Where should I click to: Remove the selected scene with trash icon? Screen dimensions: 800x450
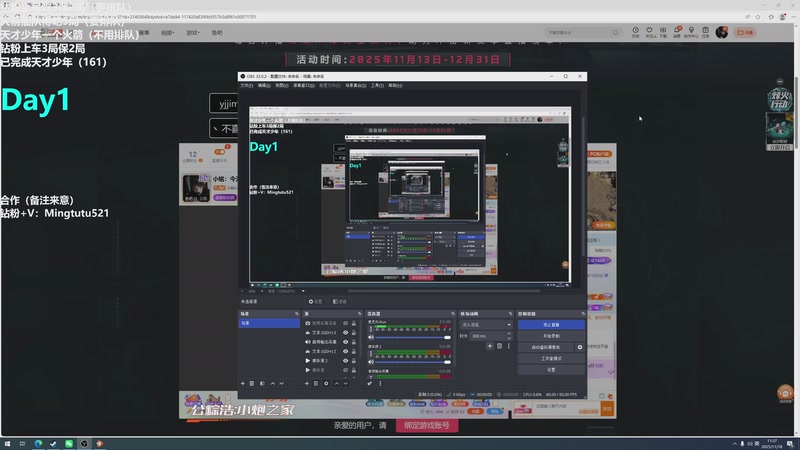coord(252,384)
